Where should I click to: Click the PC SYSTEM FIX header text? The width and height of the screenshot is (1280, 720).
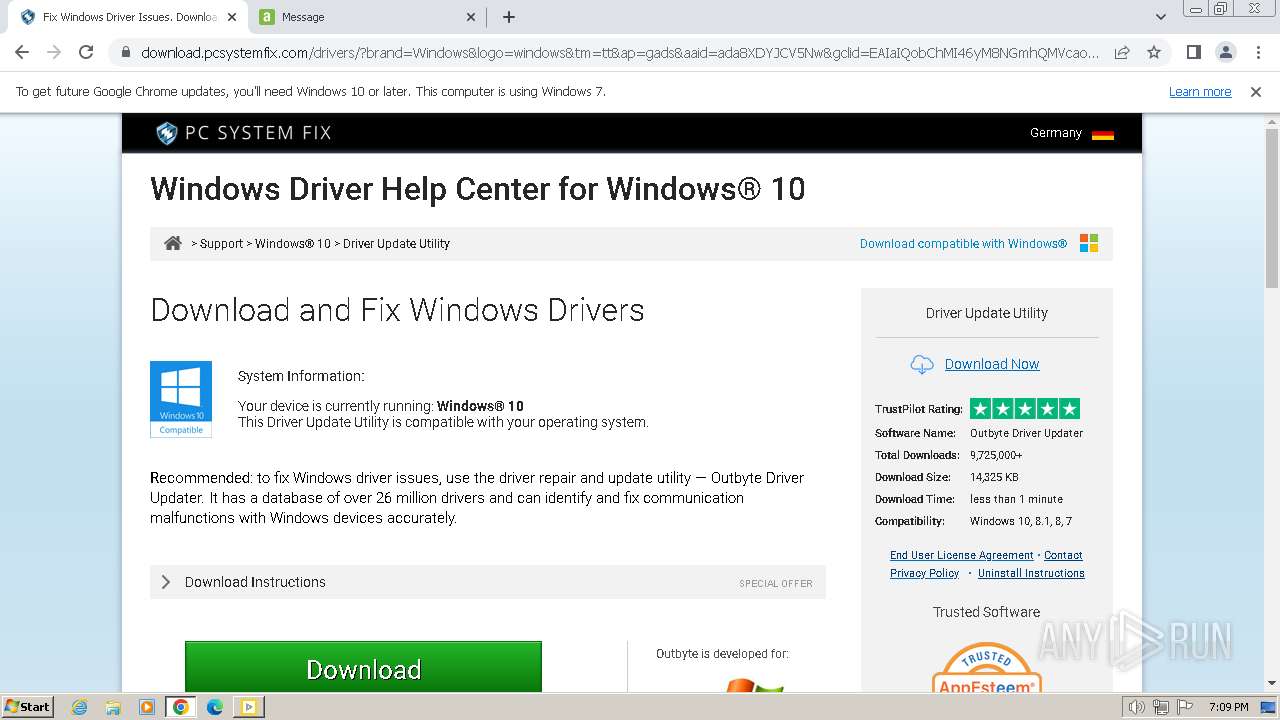click(258, 133)
